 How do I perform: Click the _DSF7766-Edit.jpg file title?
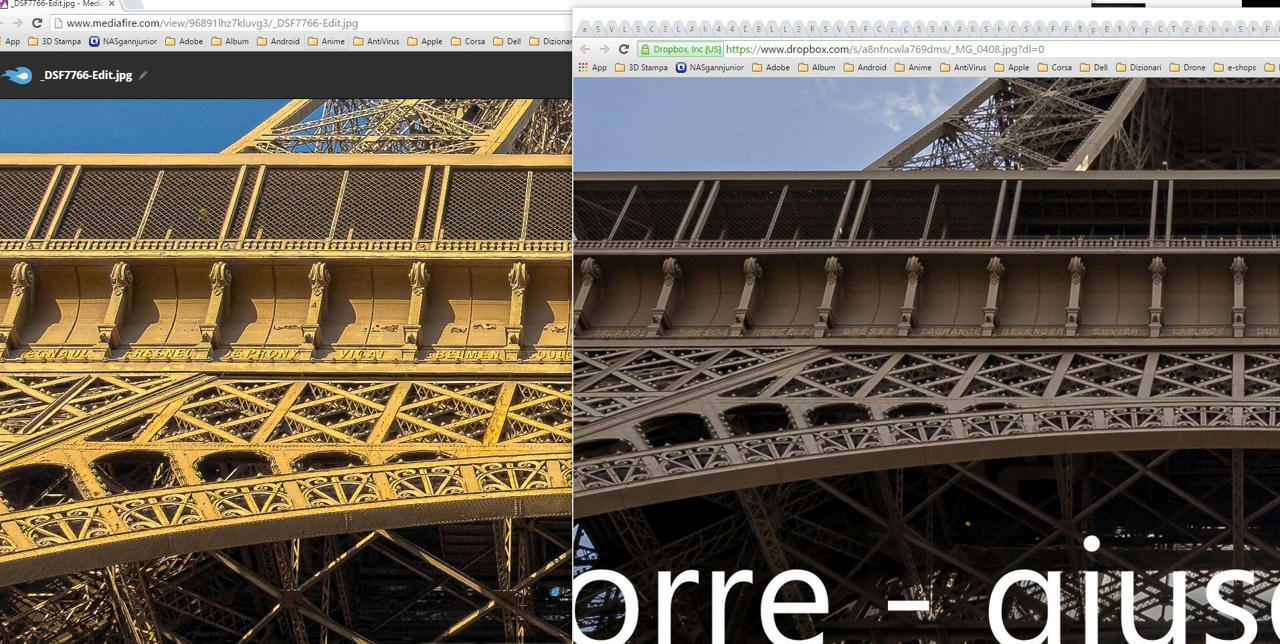[86, 75]
